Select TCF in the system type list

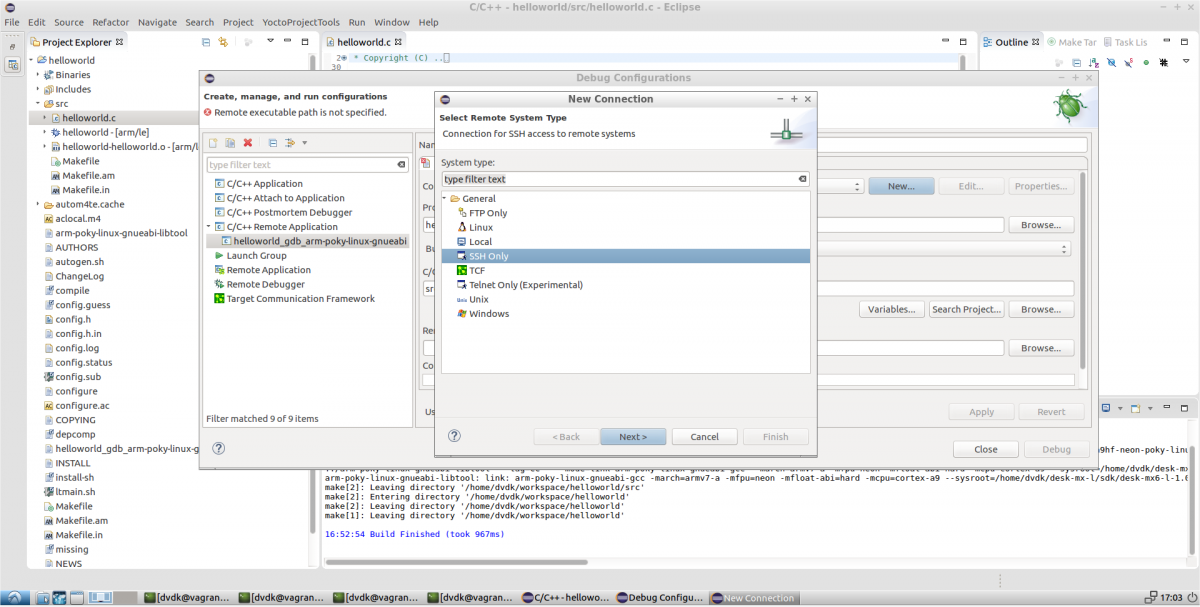(x=476, y=270)
